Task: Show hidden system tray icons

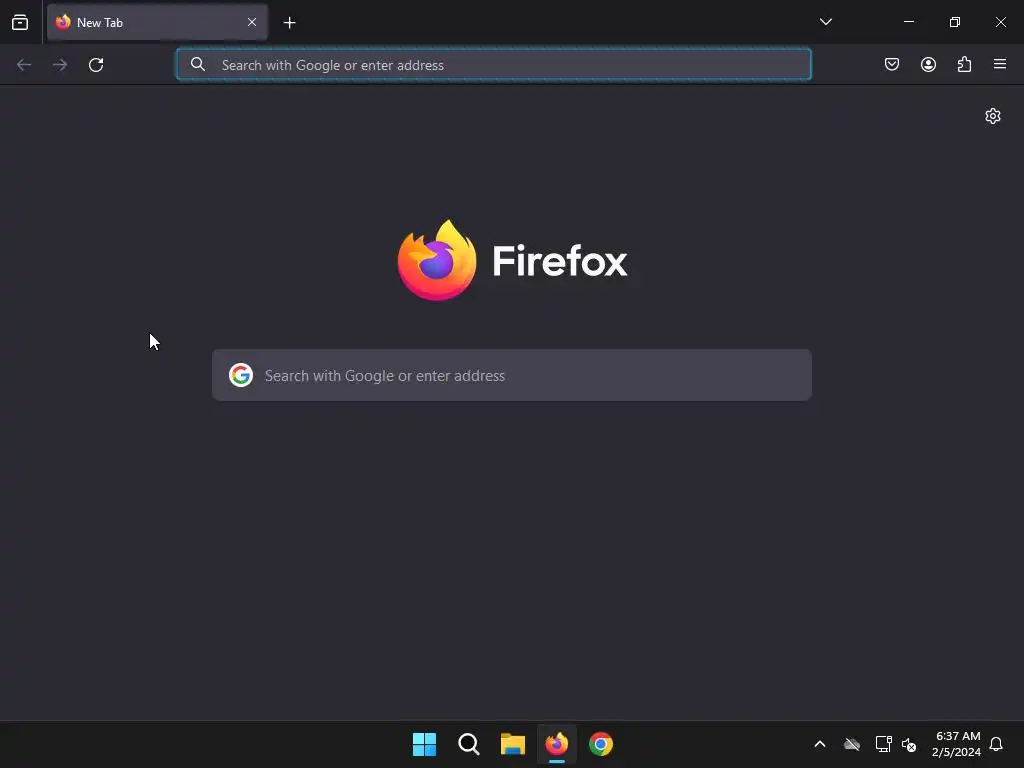Action: click(820, 744)
